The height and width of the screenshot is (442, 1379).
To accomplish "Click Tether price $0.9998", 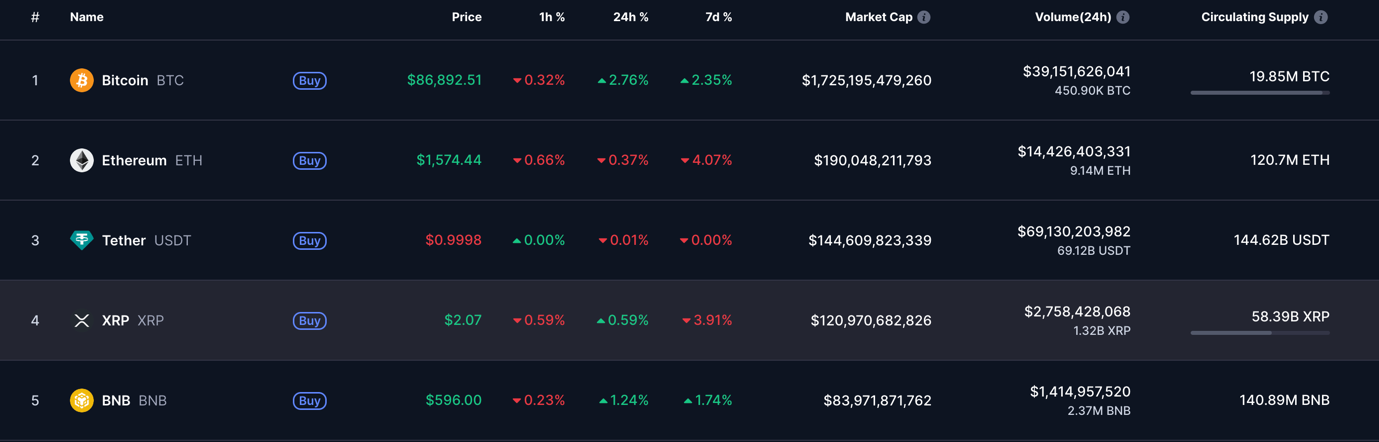I will 453,240.
